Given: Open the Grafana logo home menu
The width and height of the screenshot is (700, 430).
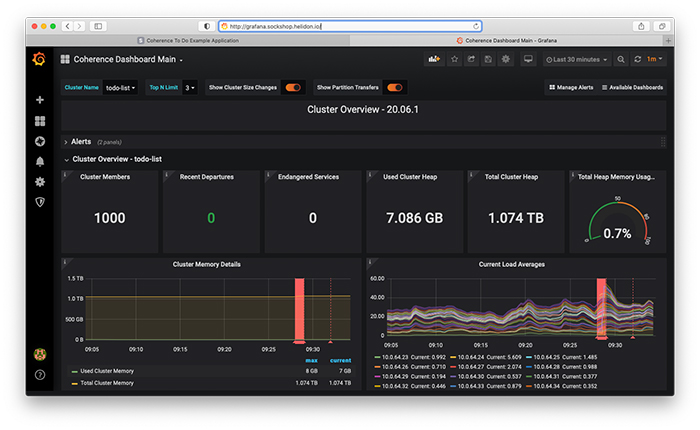Looking at the screenshot, I should click(39, 59).
